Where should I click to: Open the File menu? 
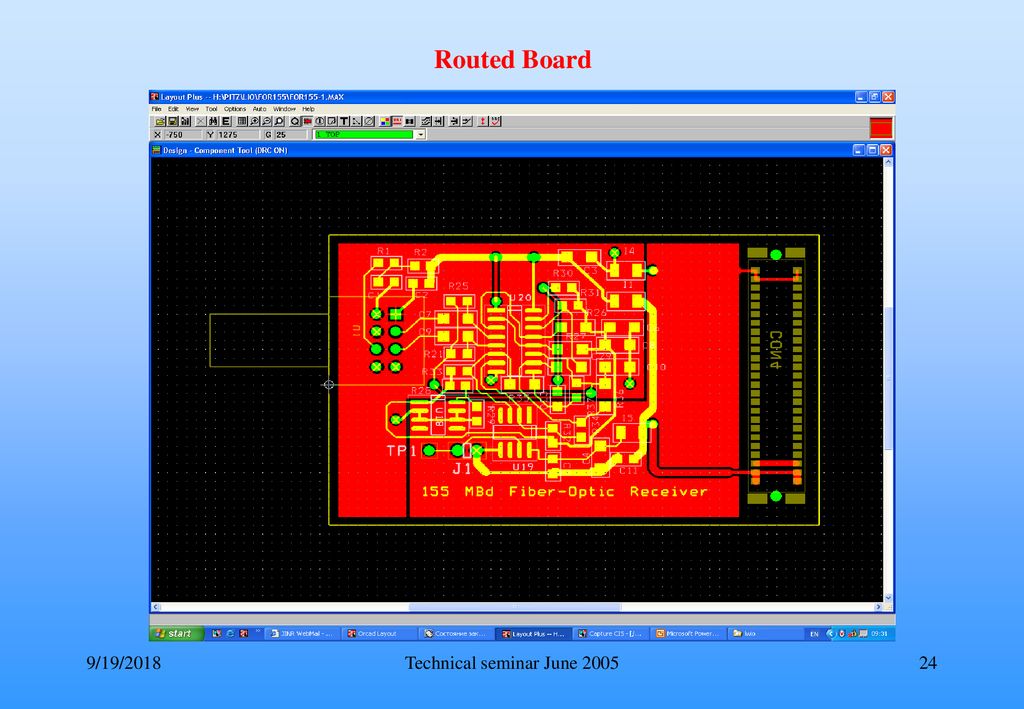coord(157,109)
